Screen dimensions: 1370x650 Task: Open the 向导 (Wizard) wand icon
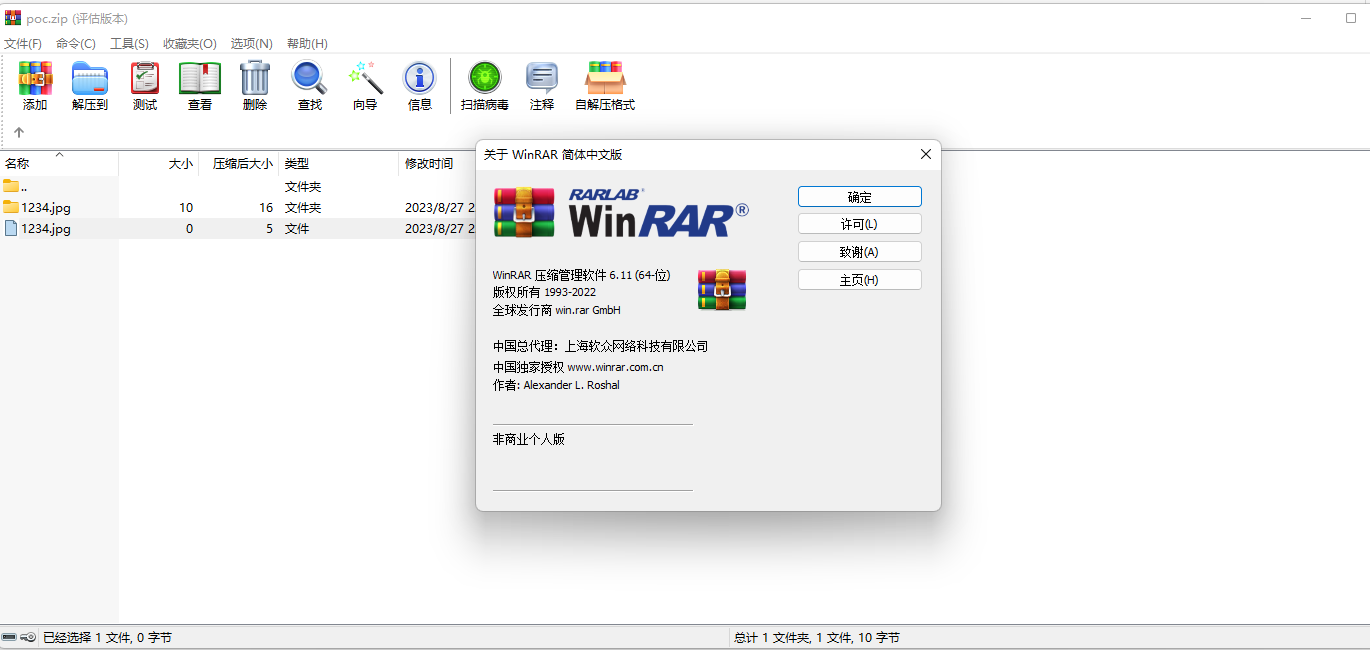tap(365, 78)
